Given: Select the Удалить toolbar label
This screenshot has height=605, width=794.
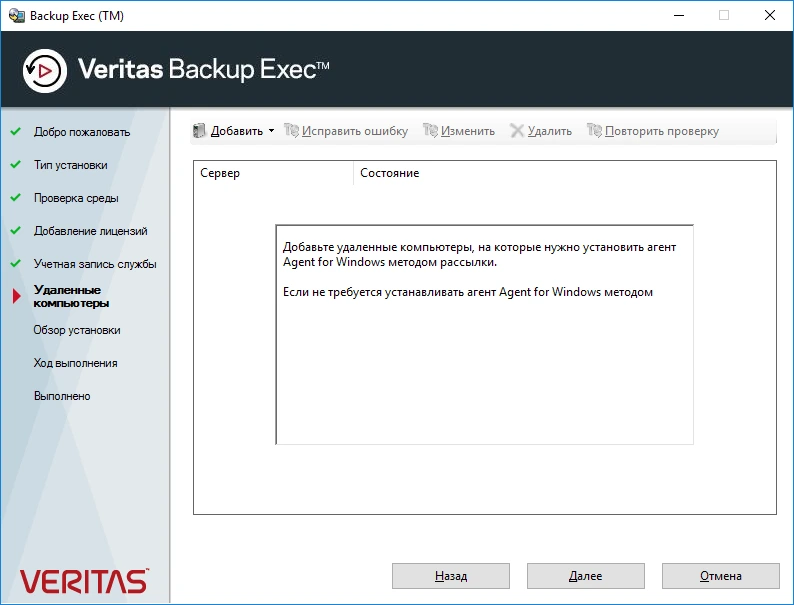Looking at the screenshot, I should (x=550, y=131).
